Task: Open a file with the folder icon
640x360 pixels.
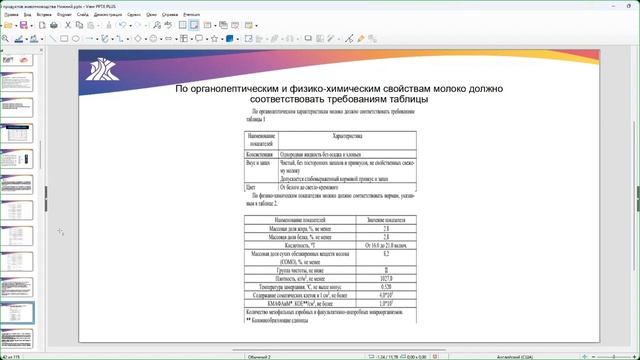Action: click(x=8, y=25)
